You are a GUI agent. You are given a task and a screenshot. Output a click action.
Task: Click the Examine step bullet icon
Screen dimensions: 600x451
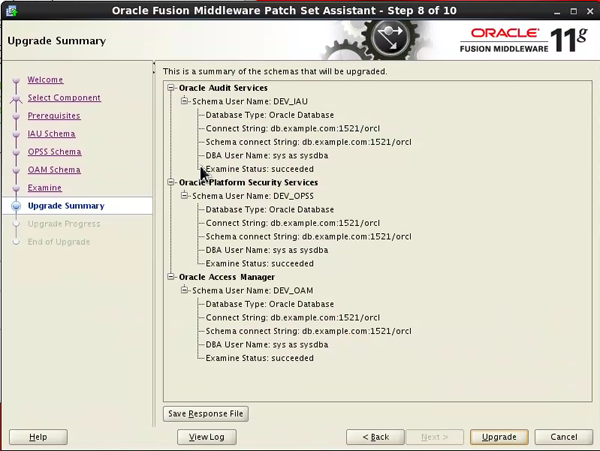coord(16,188)
